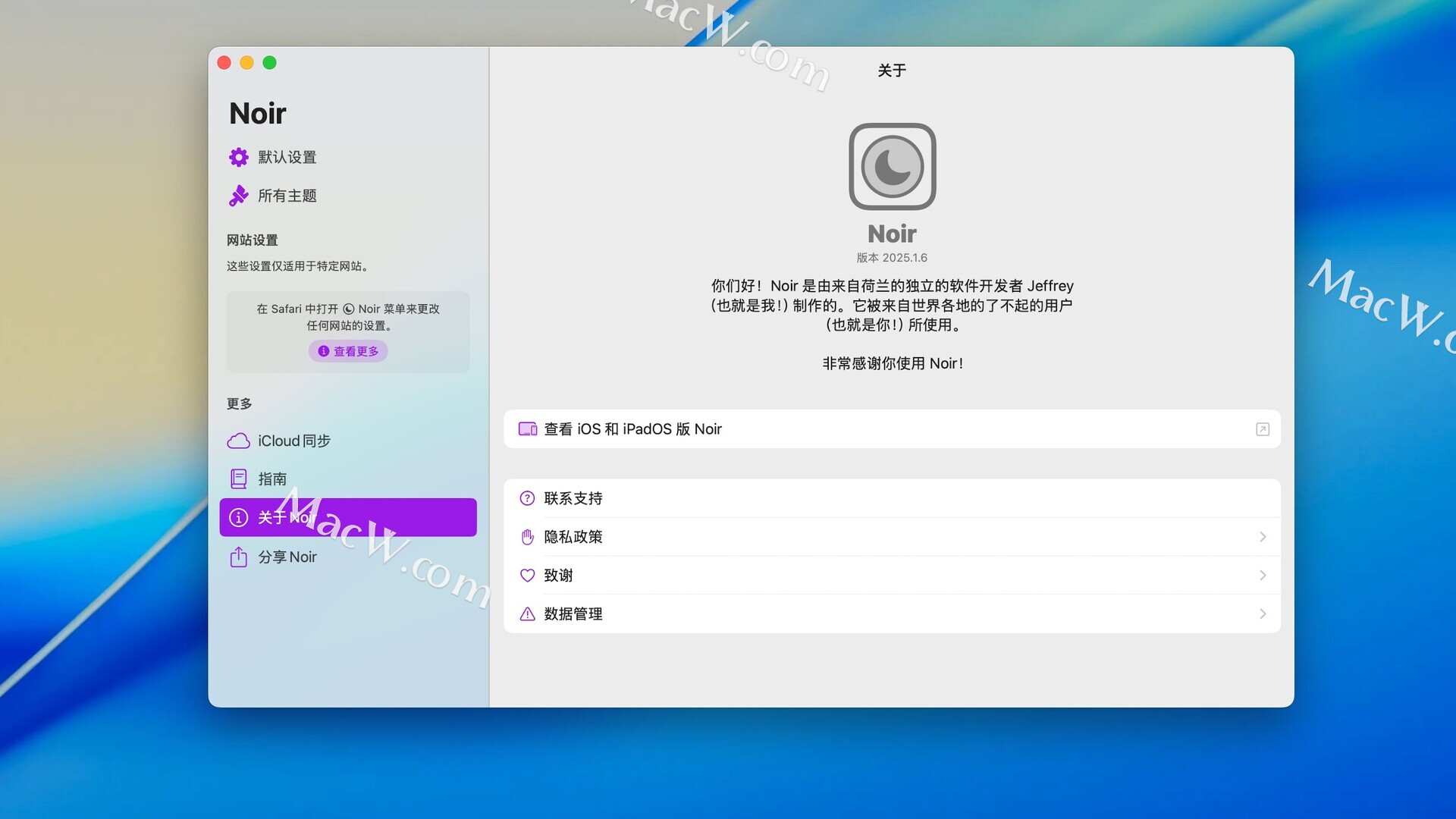Open 所有主题 in sidebar

[x=348, y=196]
